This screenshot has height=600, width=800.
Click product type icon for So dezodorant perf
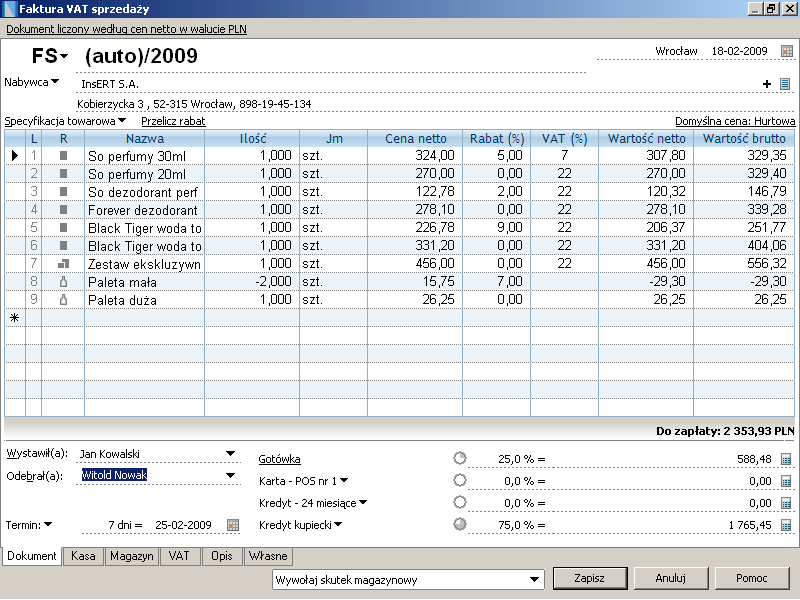point(63,191)
